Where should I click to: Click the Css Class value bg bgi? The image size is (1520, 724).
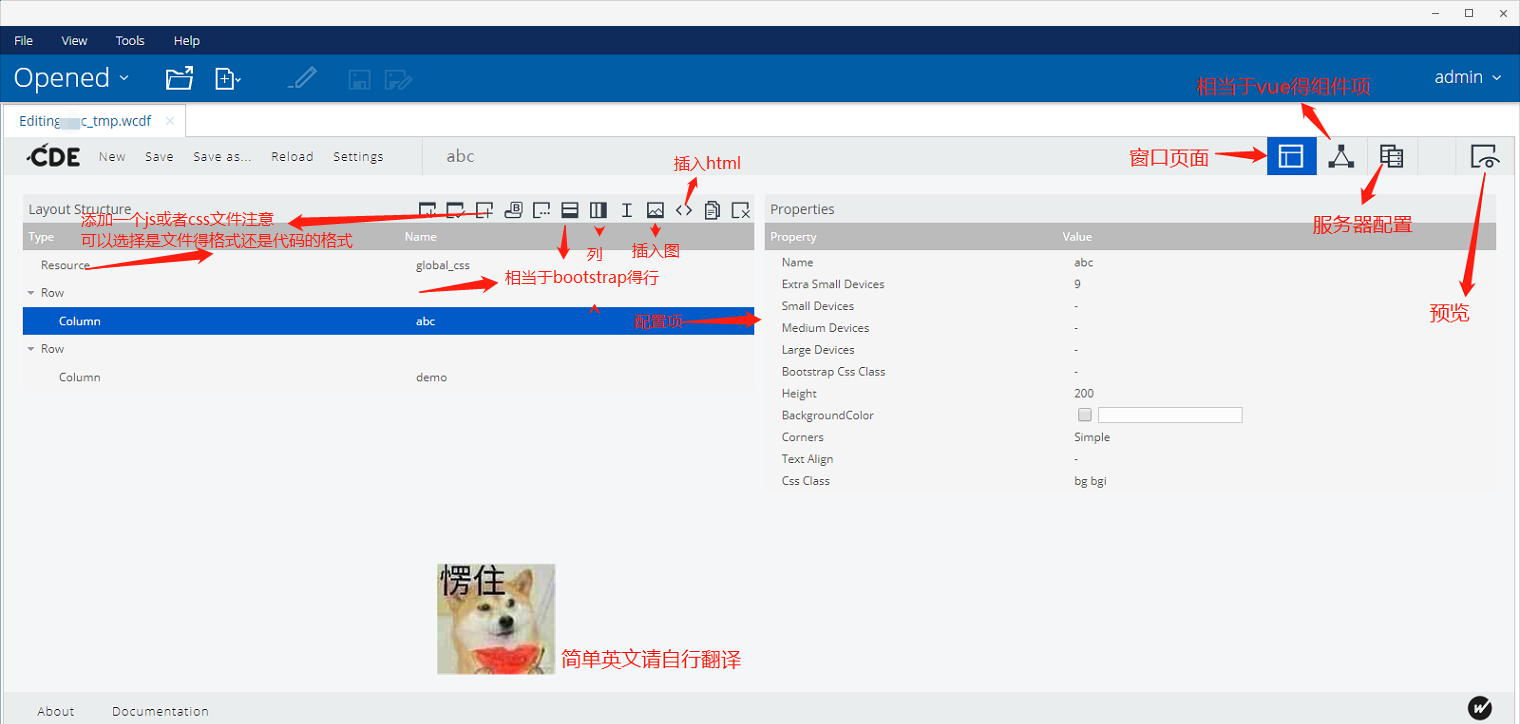click(x=1090, y=481)
